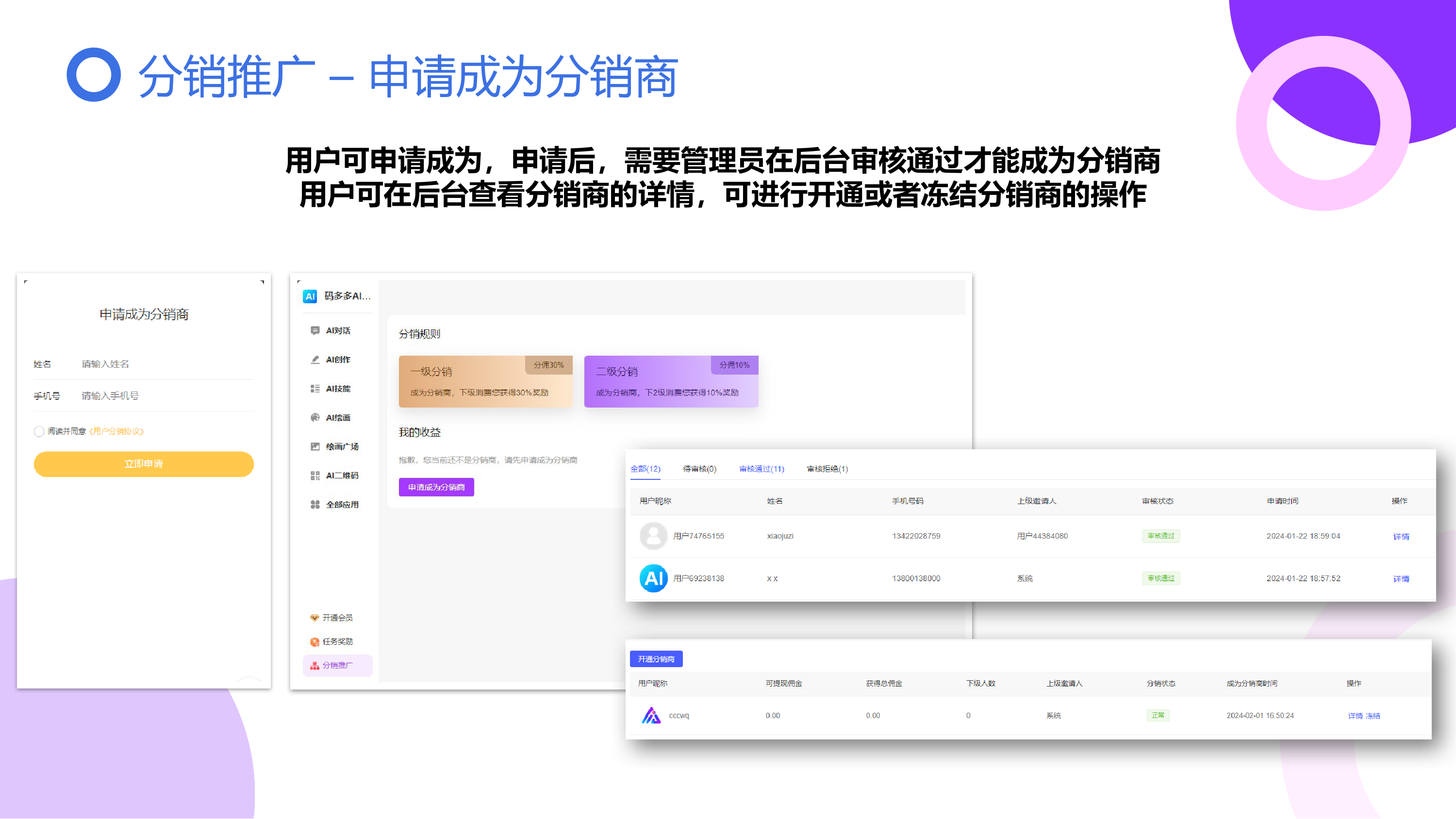
Task: Open 绘画广场 image icon
Action: (x=315, y=446)
